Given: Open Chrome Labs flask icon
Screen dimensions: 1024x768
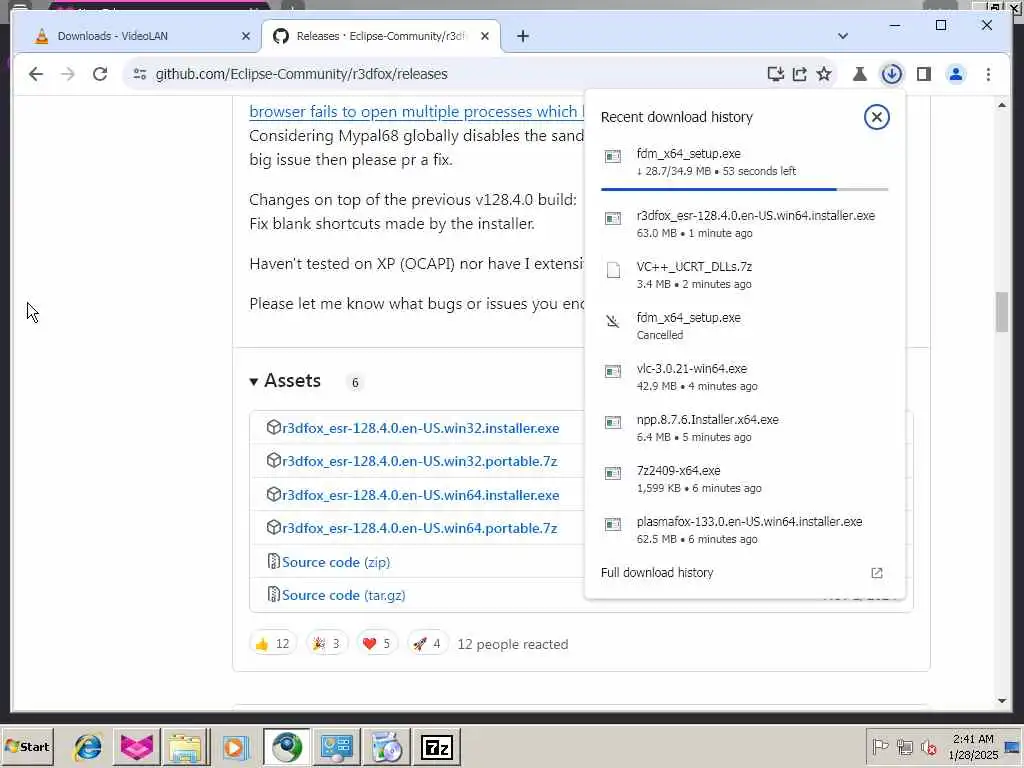Looking at the screenshot, I should [x=860, y=74].
